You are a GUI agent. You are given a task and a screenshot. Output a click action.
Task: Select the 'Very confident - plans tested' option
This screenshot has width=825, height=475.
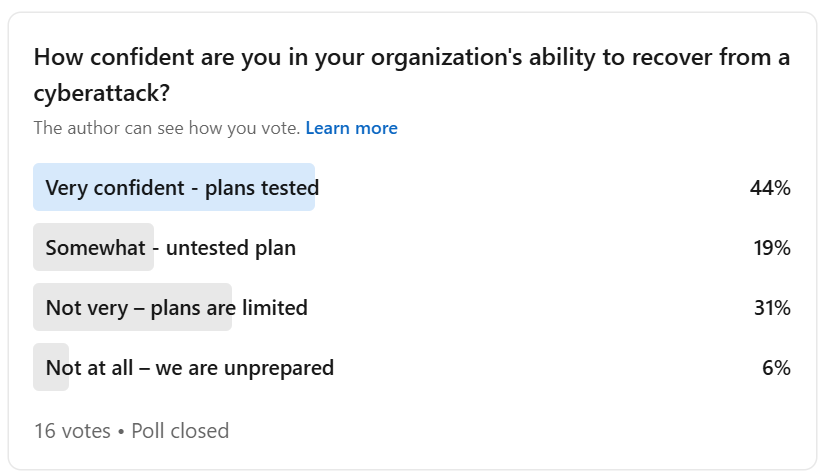[182, 188]
